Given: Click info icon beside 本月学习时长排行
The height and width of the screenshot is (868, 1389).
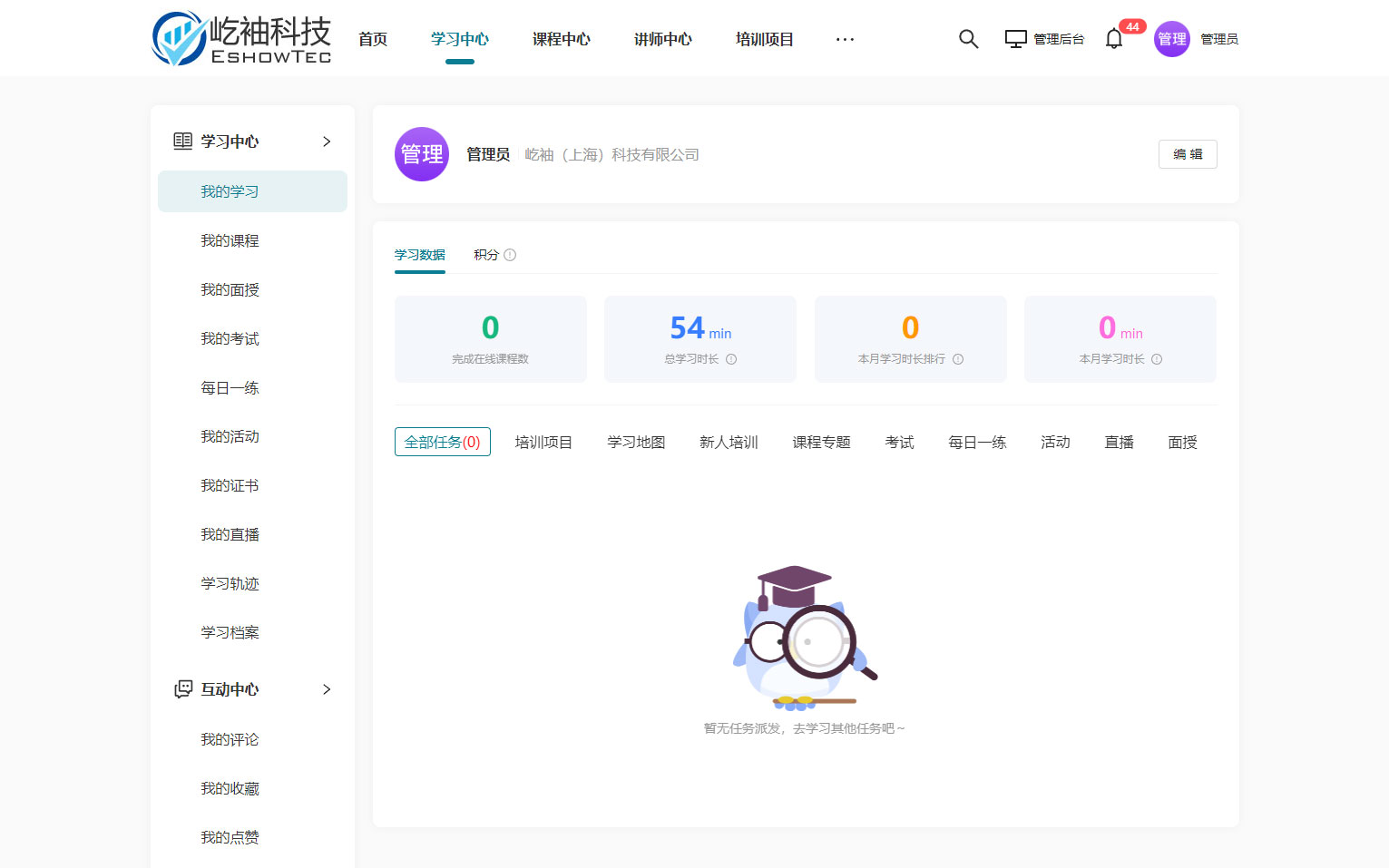Looking at the screenshot, I should pyautogui.click(x=958, y=359).
